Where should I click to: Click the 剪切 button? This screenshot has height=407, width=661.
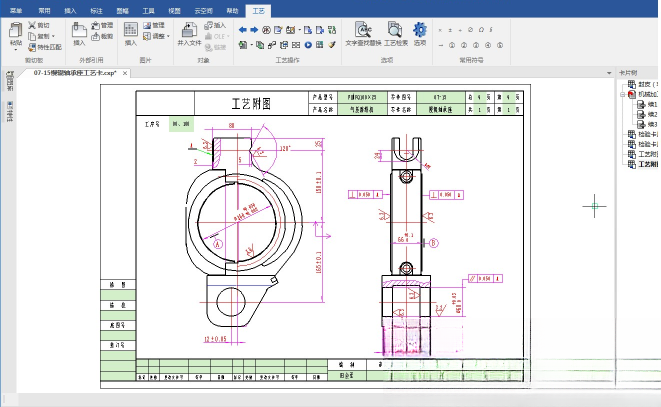39,25
